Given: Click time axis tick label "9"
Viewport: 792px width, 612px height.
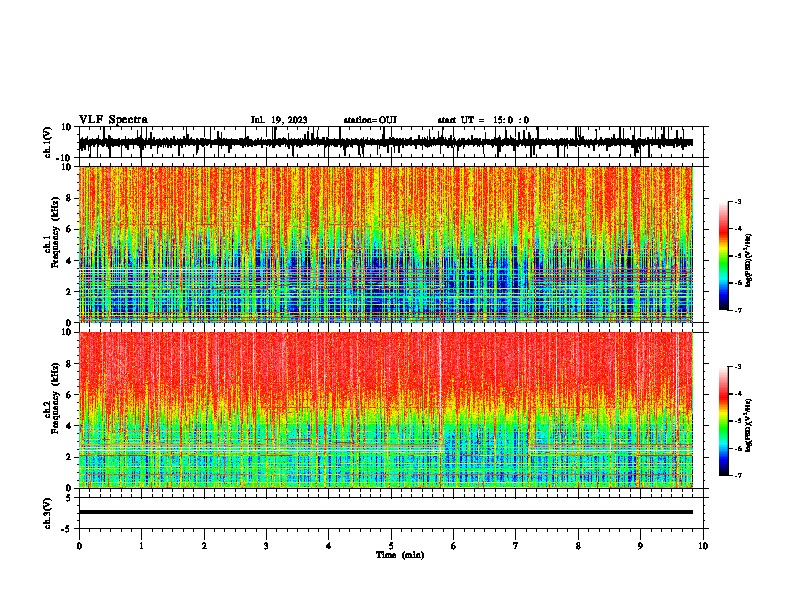Looking at the screenshot, I should [640, 546].
